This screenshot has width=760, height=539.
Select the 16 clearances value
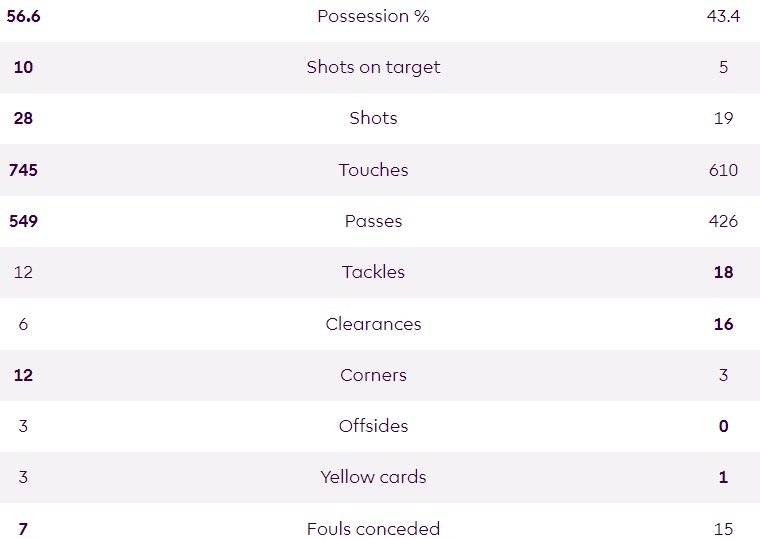tap(723, 324)
